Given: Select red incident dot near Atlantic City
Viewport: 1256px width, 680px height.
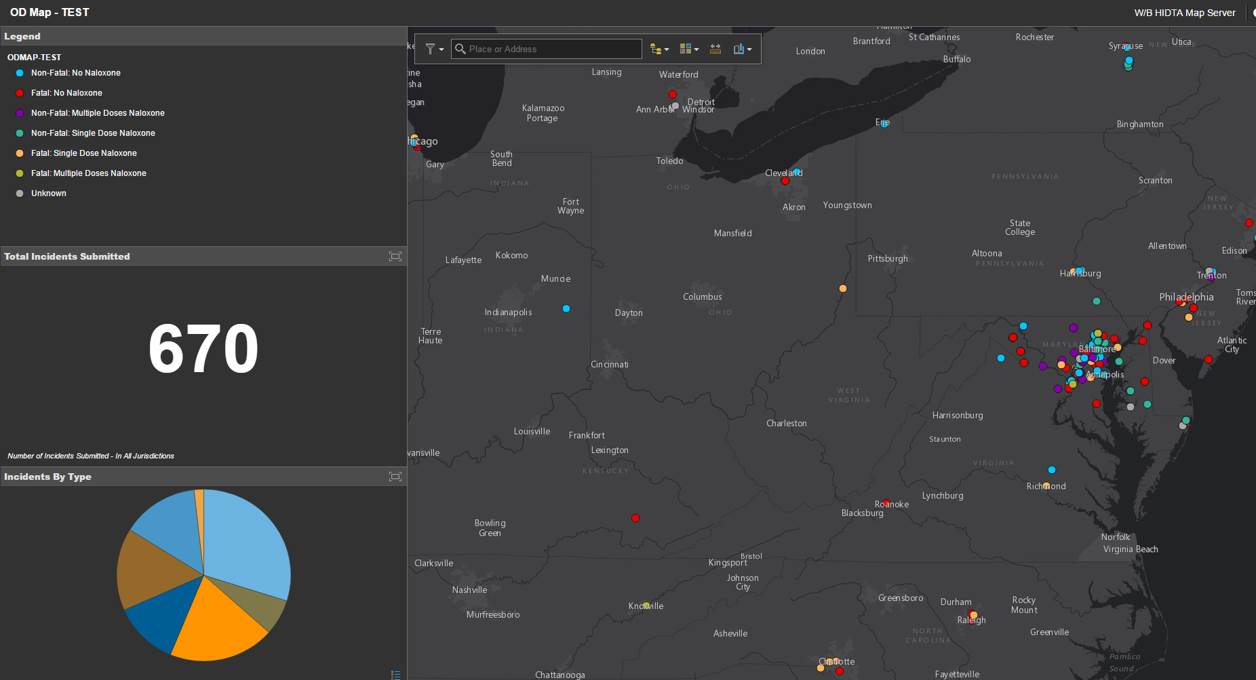Looking at the screenshot, I should point(1208,359).
